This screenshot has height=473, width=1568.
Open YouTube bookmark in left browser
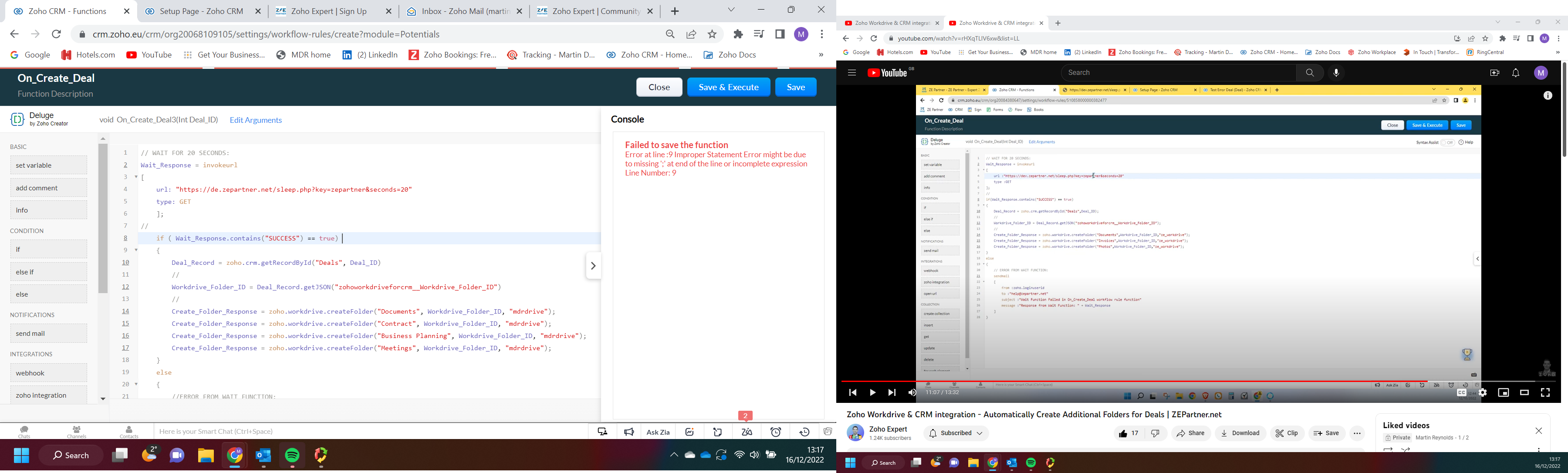(x=149, y=55)
